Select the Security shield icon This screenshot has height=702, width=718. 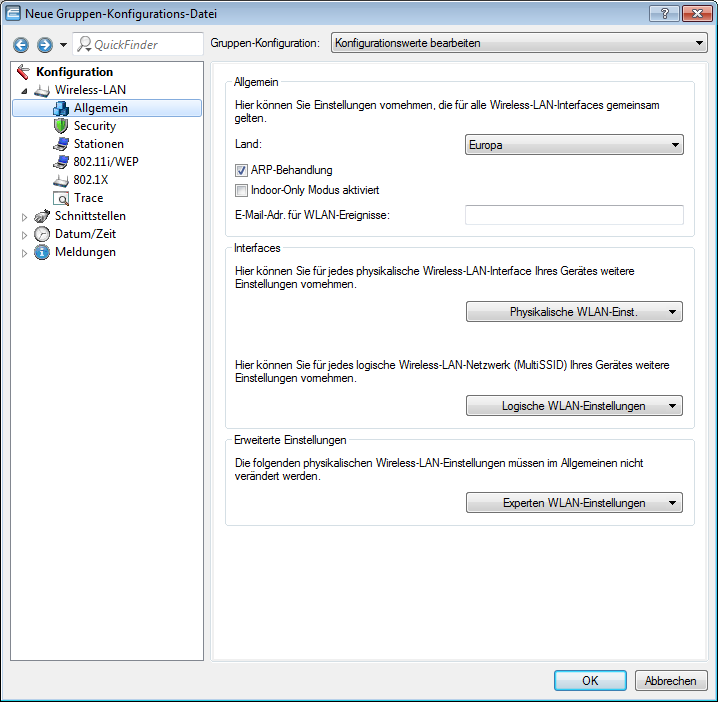click(x=61, y=126)
